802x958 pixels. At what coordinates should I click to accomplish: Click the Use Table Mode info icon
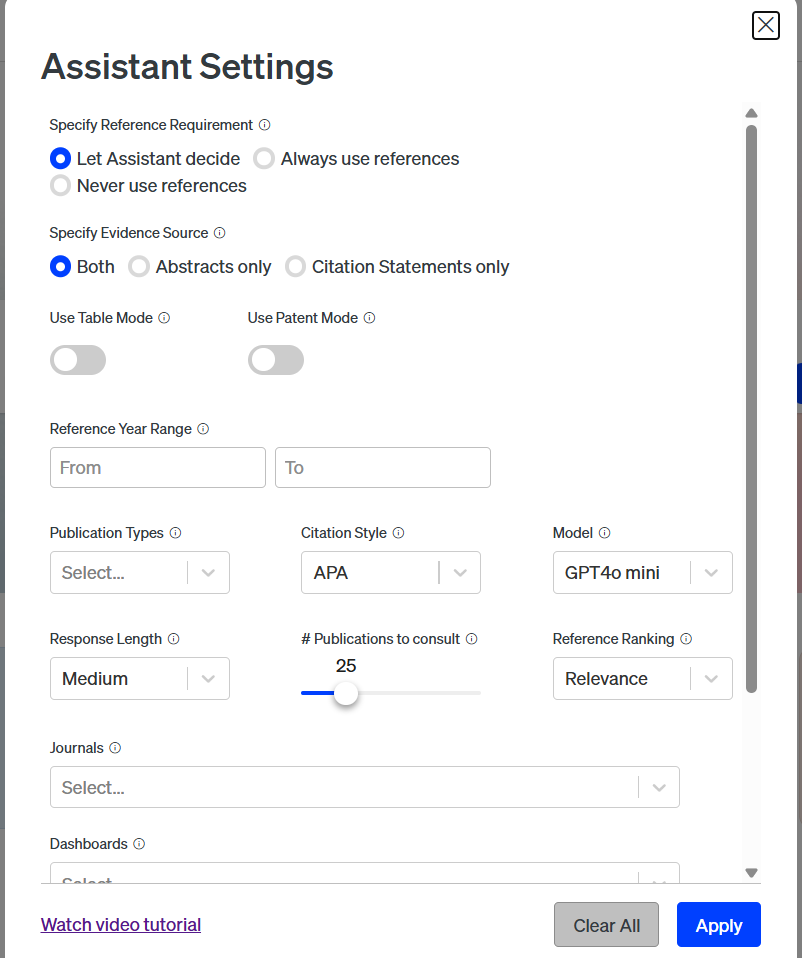coord(164,318)
